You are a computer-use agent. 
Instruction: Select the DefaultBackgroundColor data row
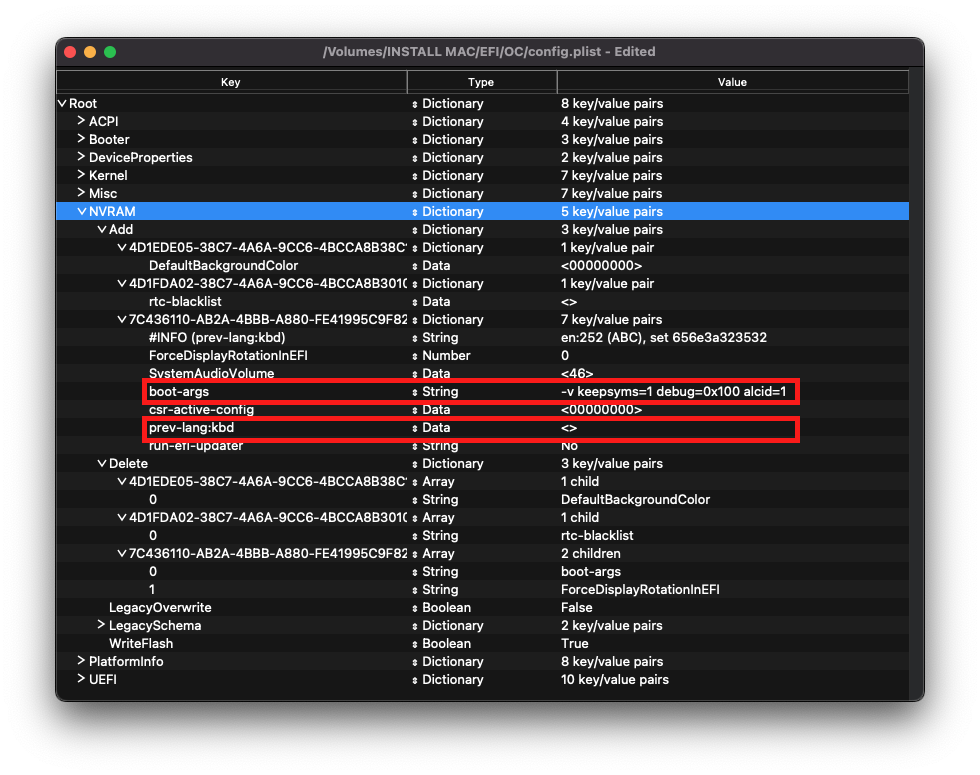tap(482, 265)
